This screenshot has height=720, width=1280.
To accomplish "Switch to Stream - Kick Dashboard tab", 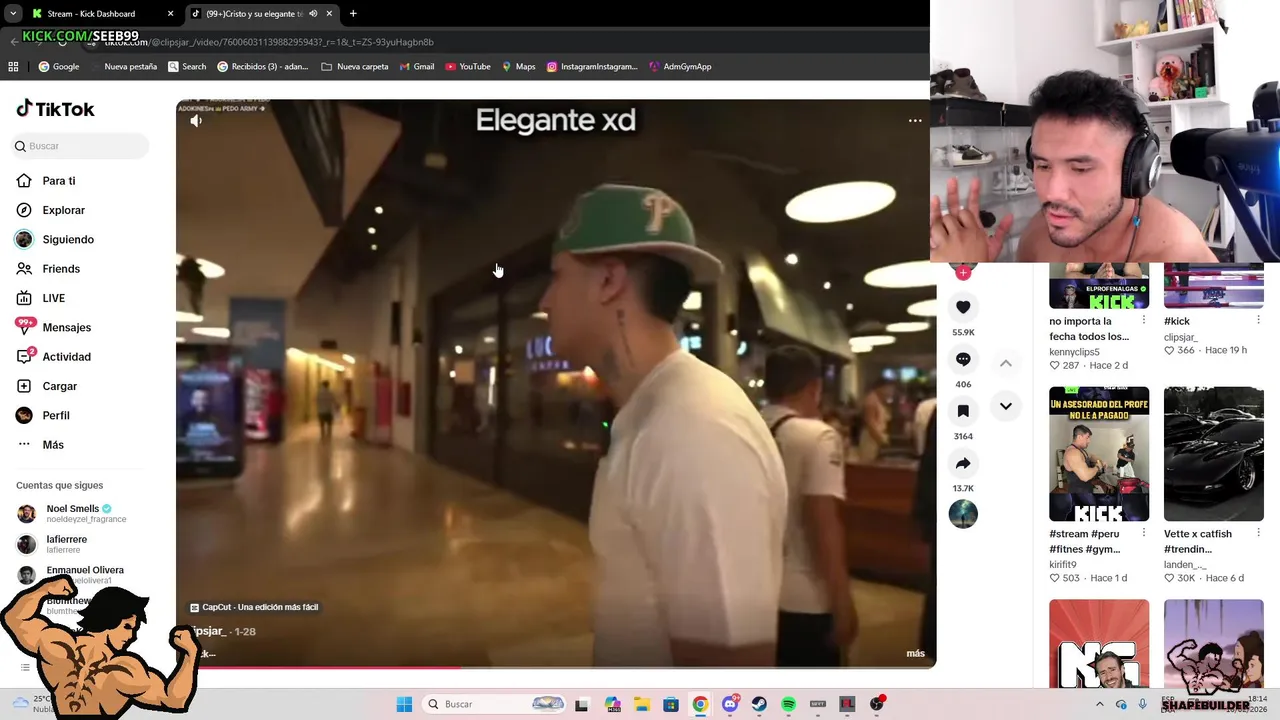I will 100,14.
